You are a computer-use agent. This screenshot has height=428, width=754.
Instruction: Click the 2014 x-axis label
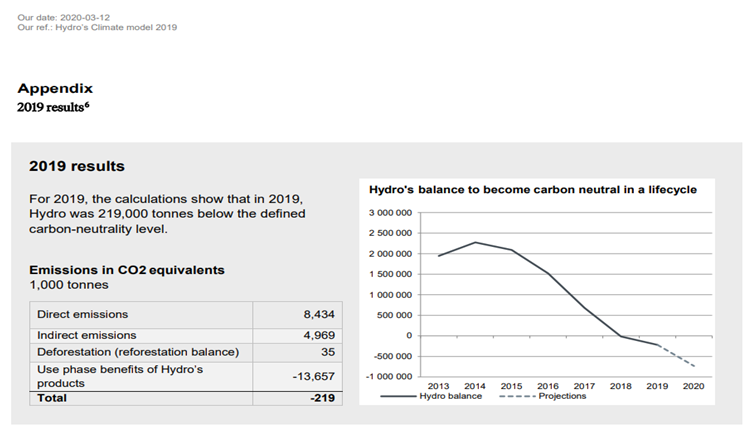click(x=475, y=386)
